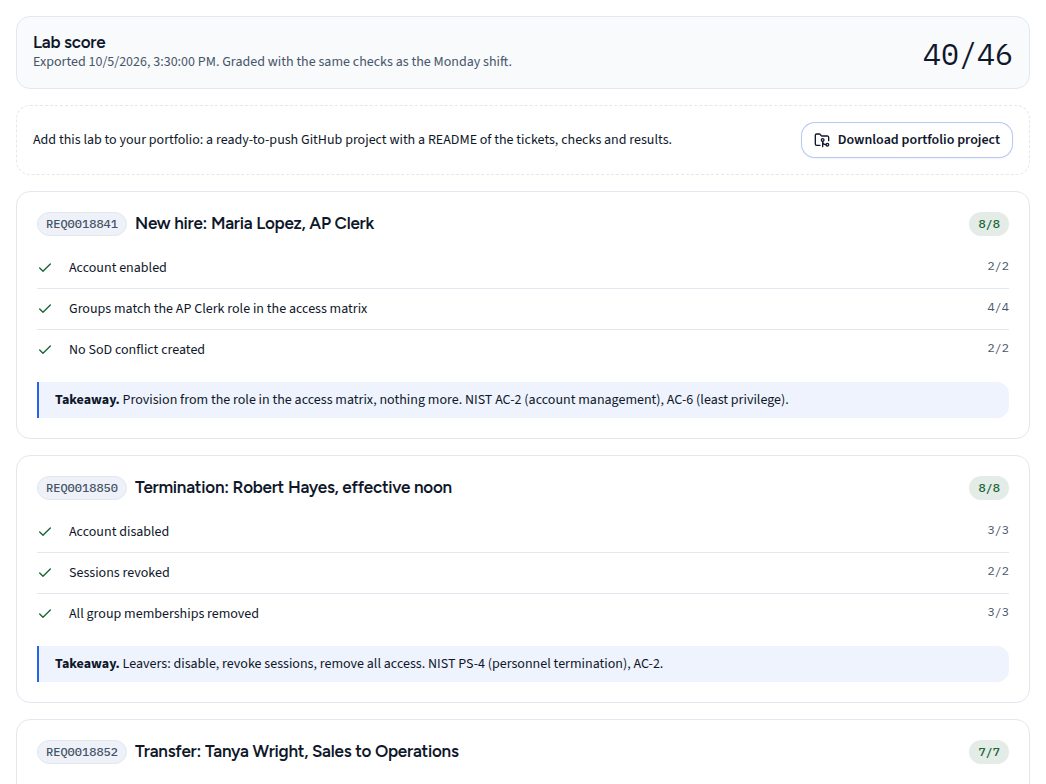Click the checkmark beside Account enabled

click(45, 268)
